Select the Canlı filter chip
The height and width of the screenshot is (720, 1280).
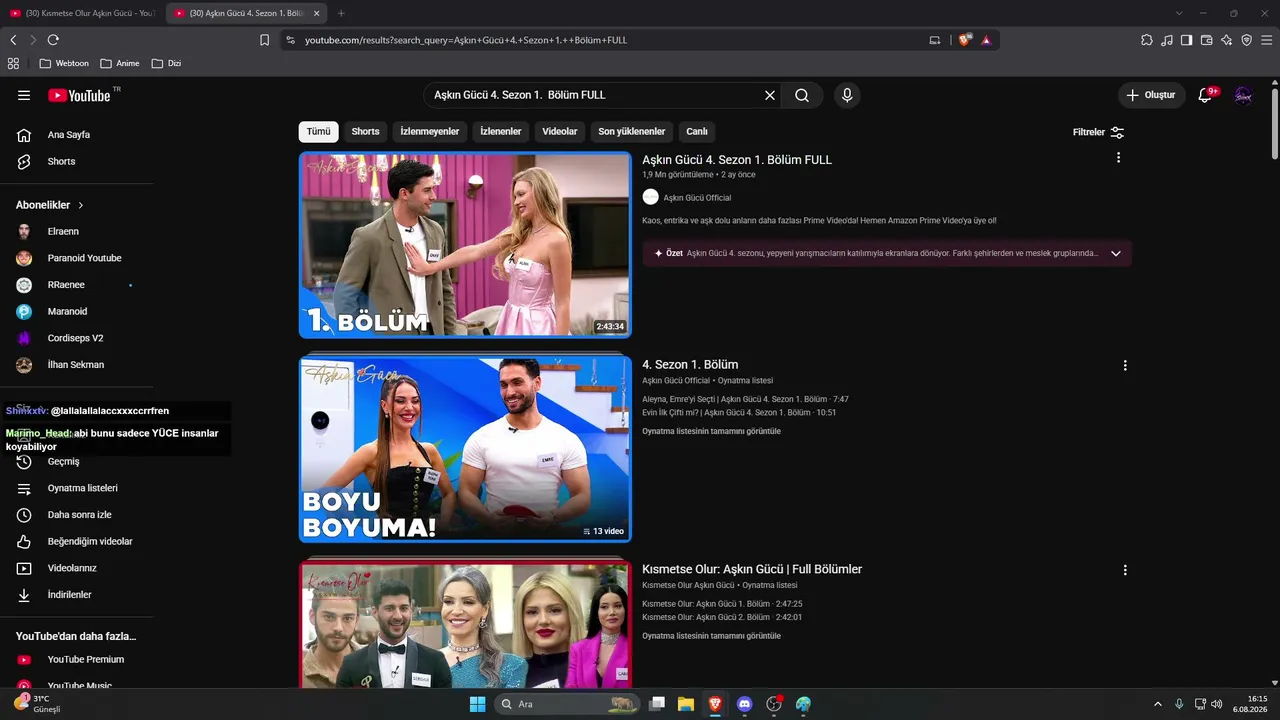coord(697,132)
